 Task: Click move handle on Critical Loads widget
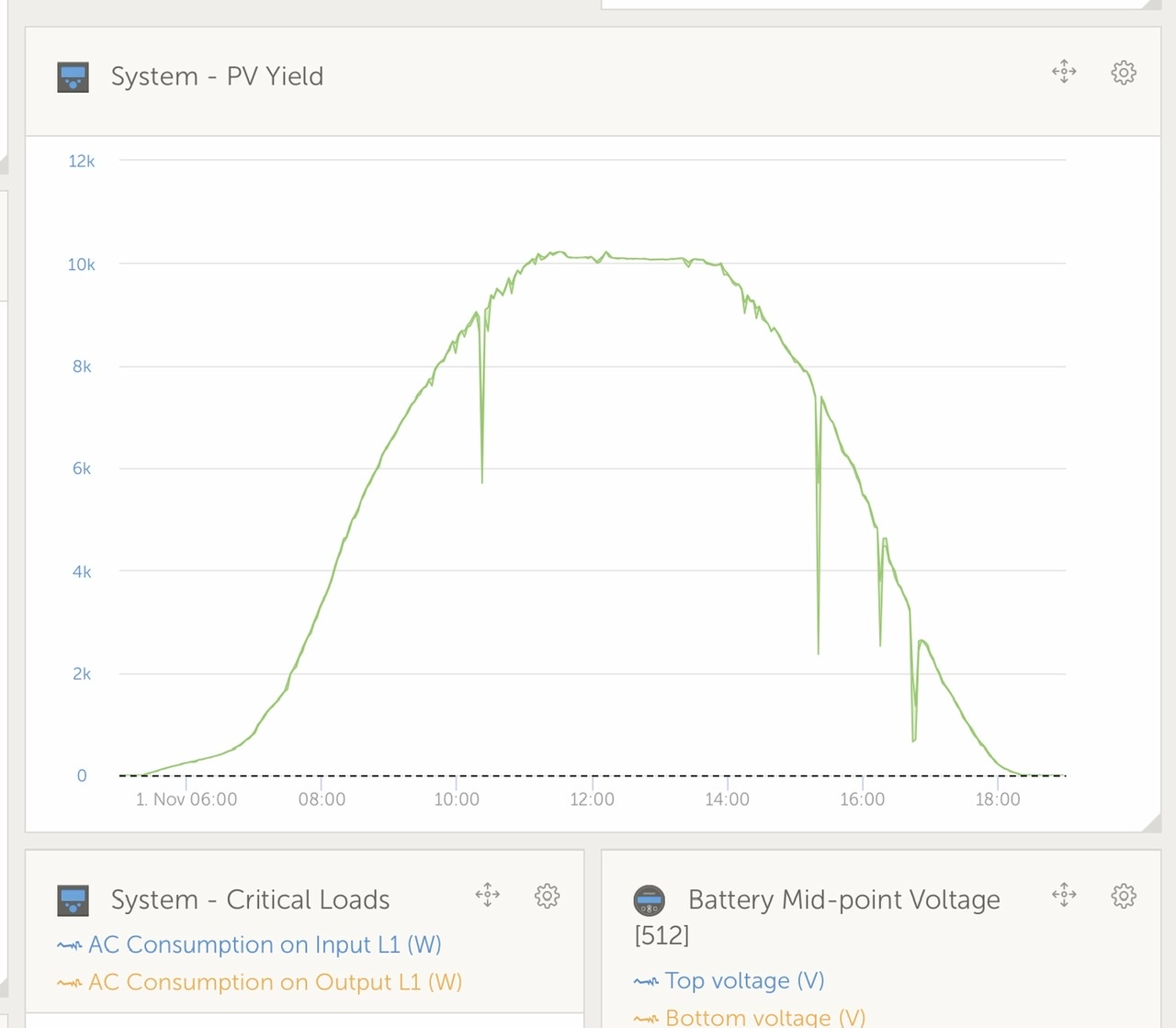[x=488, y=895]
